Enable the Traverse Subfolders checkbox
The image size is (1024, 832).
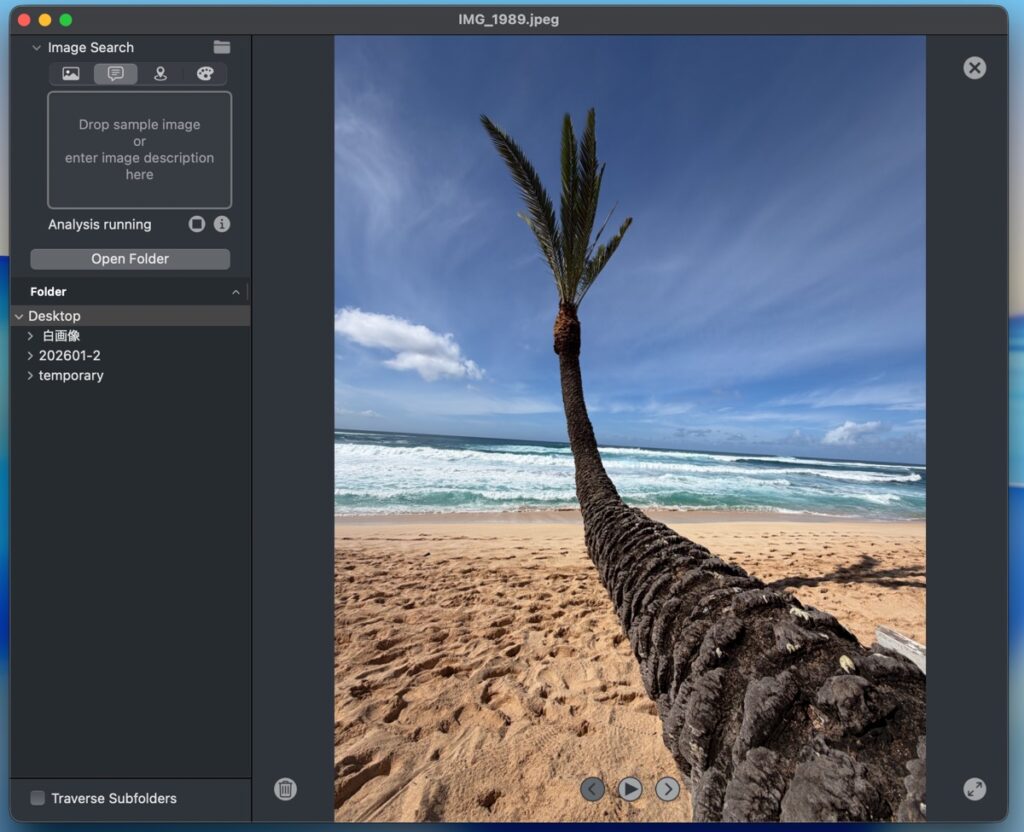coord(38,798)
